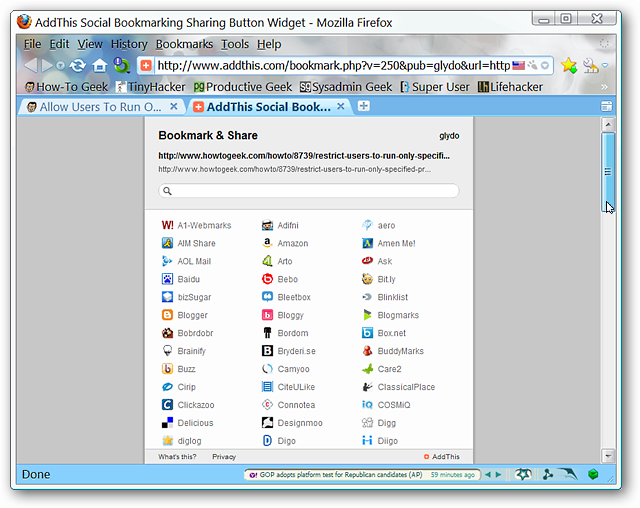Go to the Home page icon

coord(99,65)
